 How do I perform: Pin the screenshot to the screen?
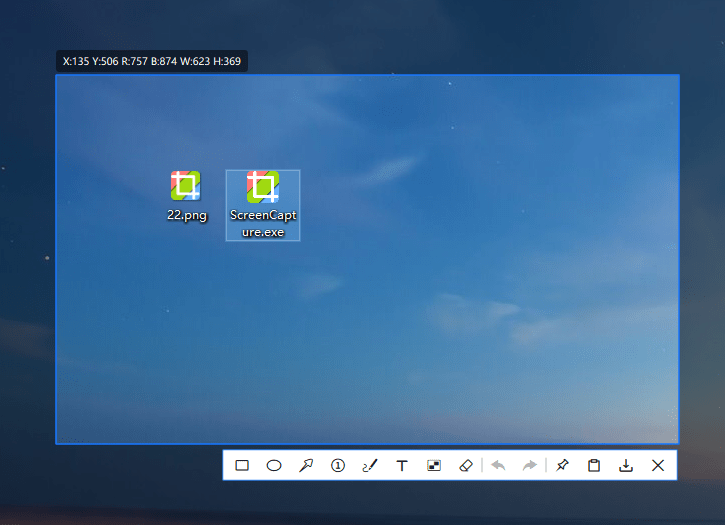point(562,465)
